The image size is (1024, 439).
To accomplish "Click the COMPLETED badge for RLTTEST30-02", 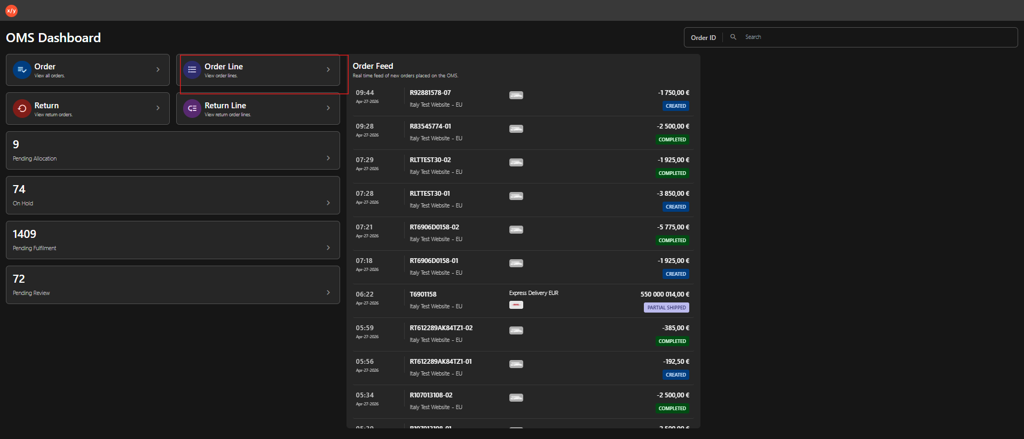I will [x=672, y=173].
